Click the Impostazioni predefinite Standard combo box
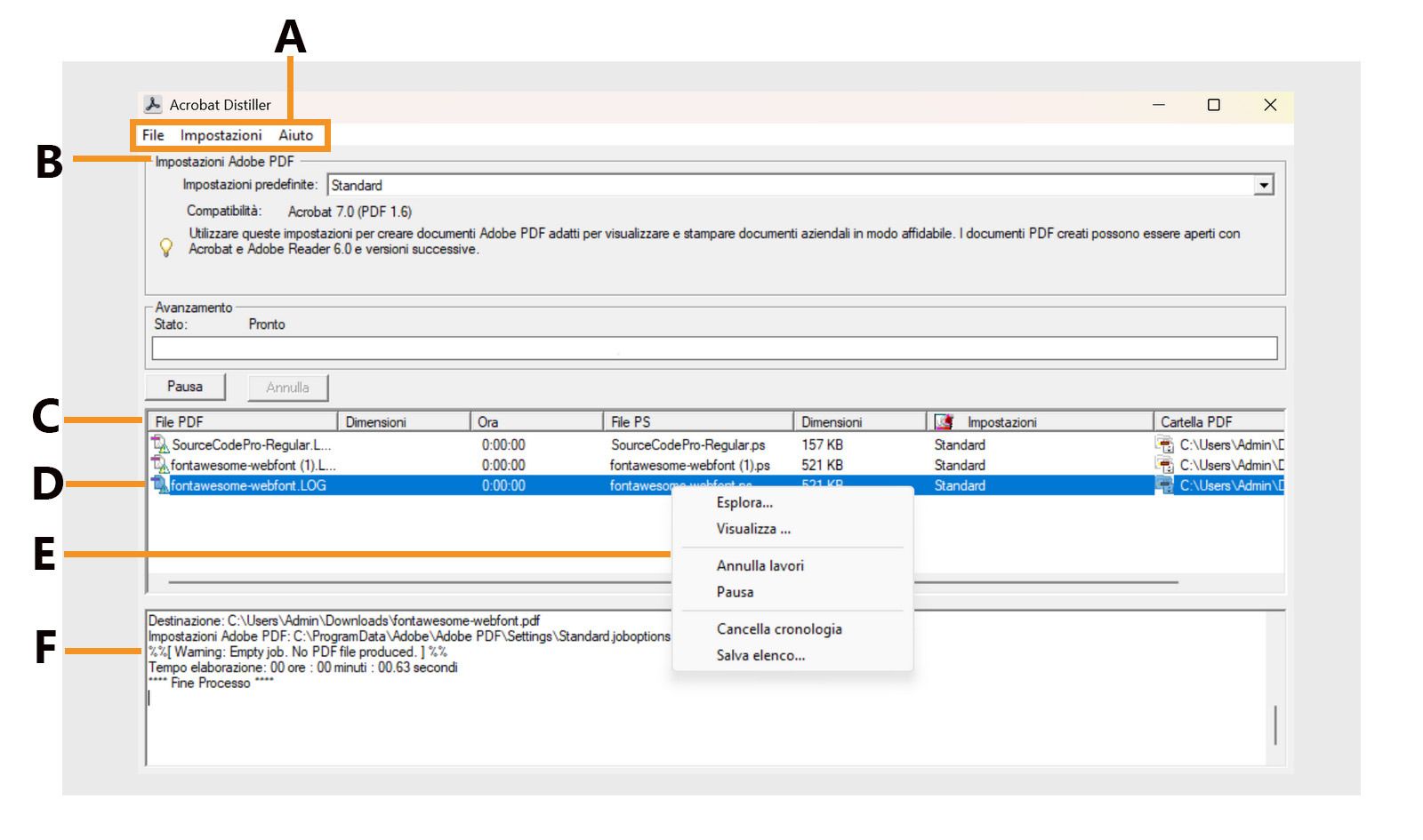Screen dimensions: 1423x840 coord(800,185)
